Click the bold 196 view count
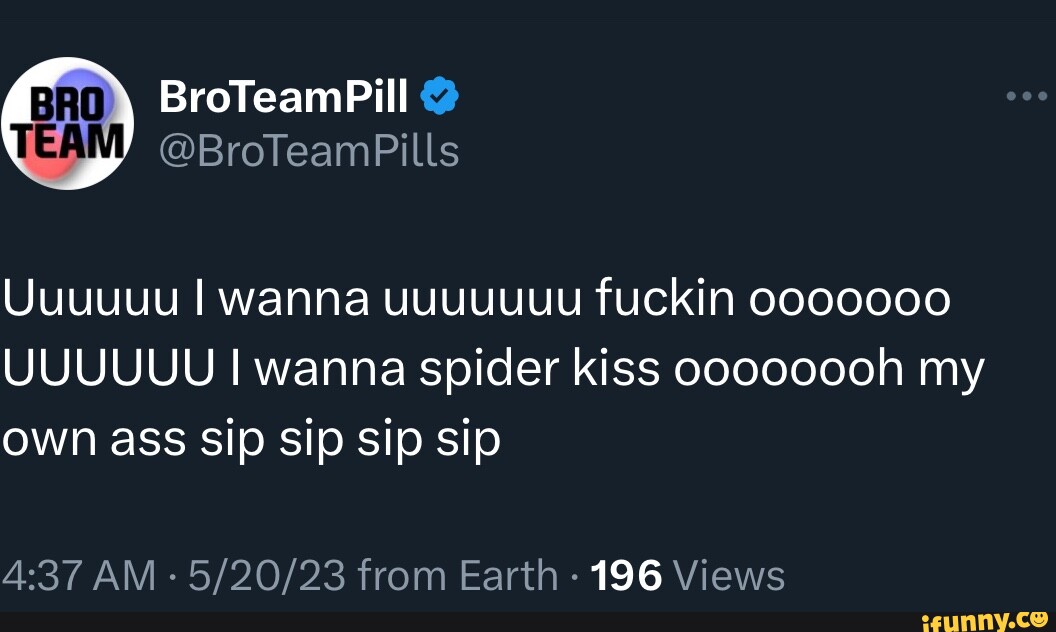The image size is (1056, 632). click(627, 576)
